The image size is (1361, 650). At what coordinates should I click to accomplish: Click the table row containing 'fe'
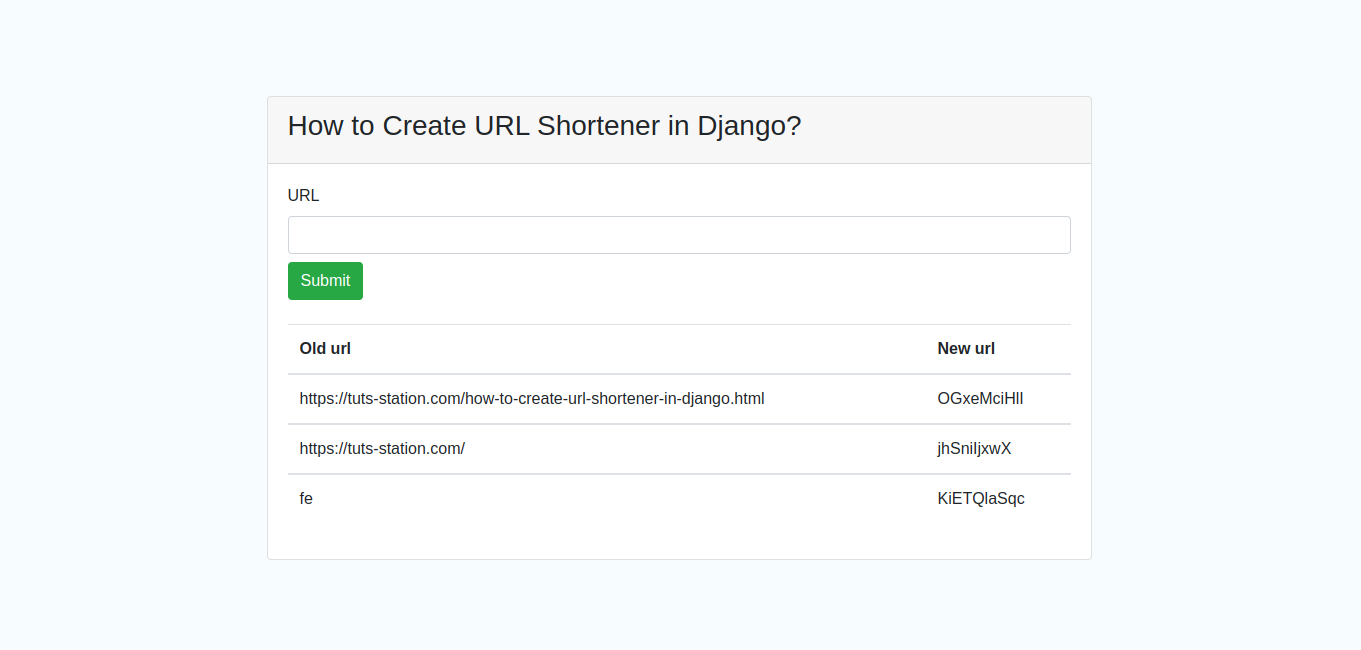point(679,498)
